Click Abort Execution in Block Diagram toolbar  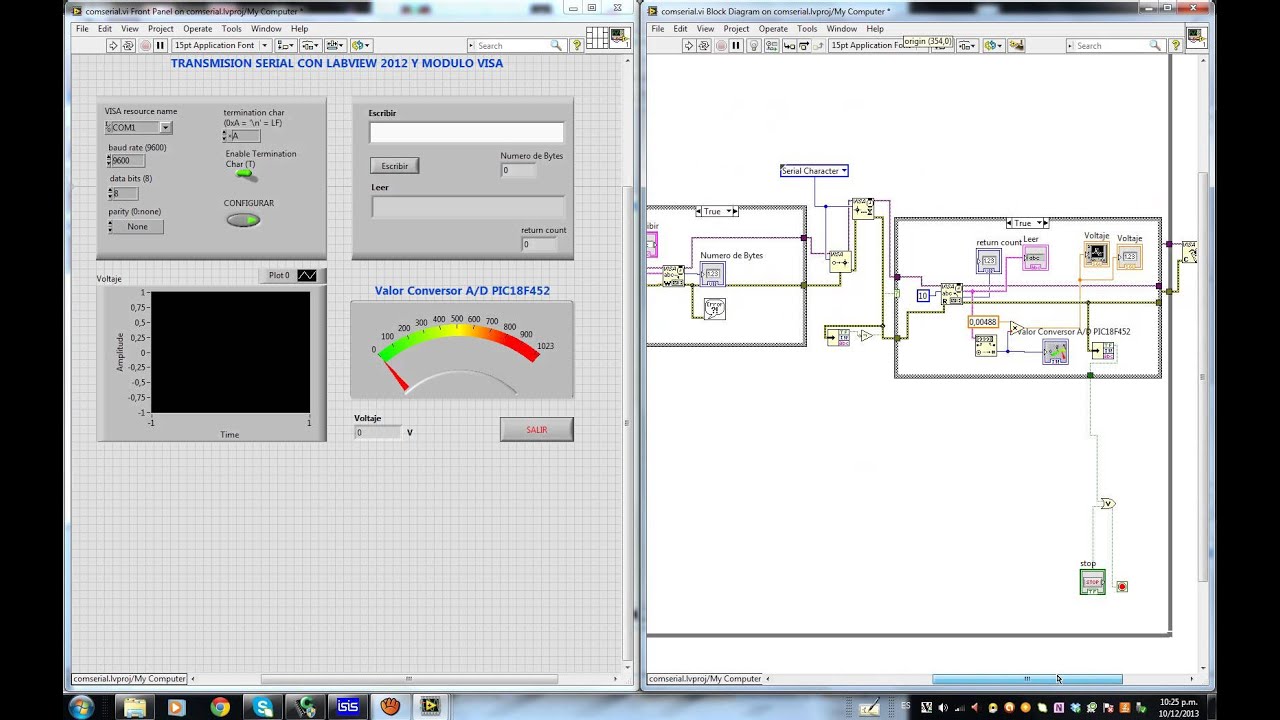pos(721,46)
